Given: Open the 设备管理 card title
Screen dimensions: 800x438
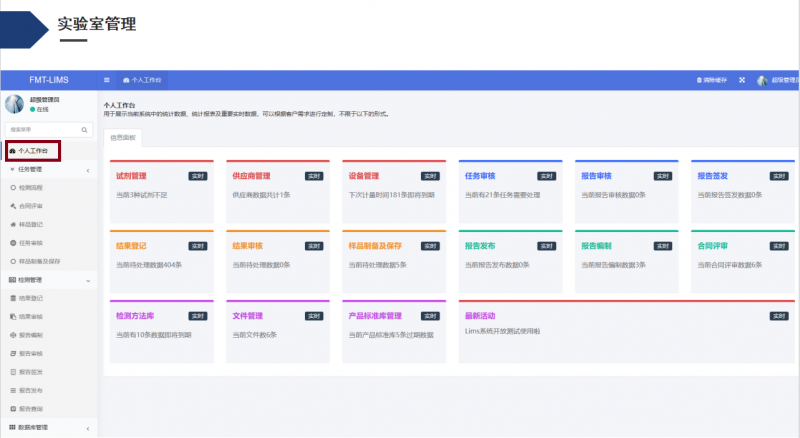Looking at the screenshot, I should [364, 176].
